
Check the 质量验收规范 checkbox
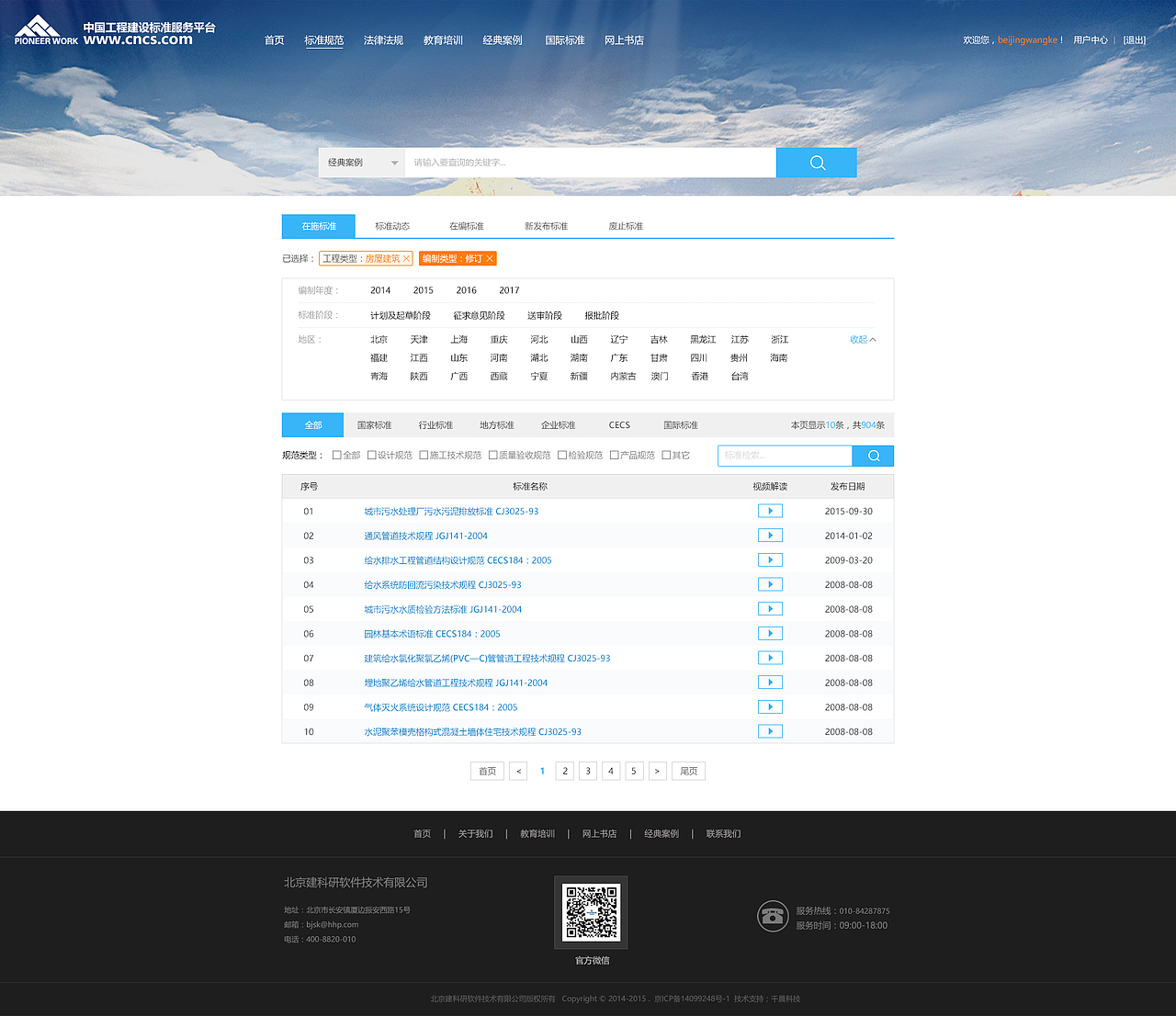coord(492,456)
